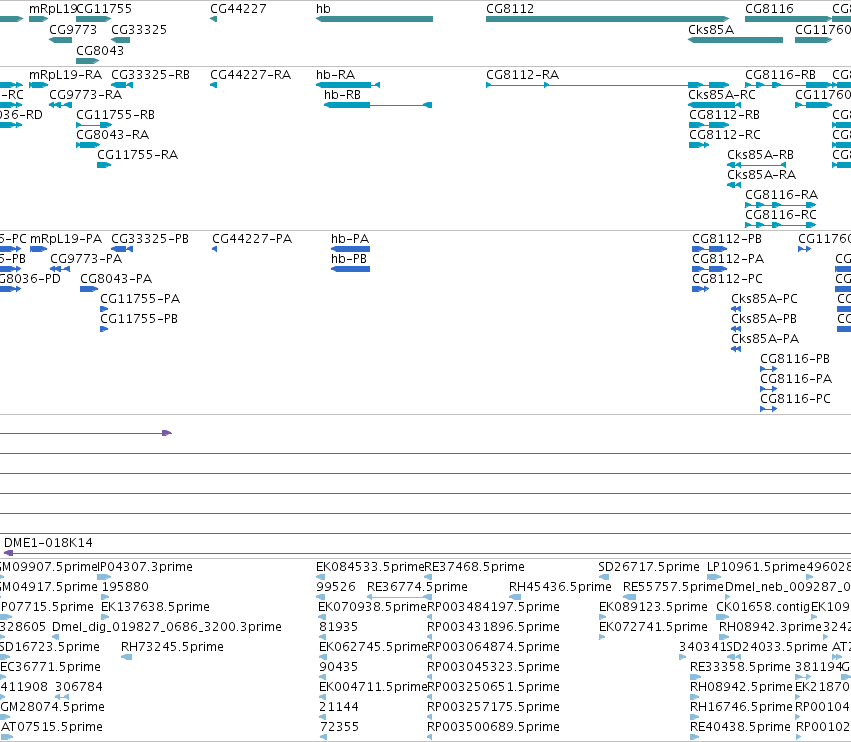Select the CG9773 gene label
The height and width of the screenshot is (742, 851).
(73, 29)
